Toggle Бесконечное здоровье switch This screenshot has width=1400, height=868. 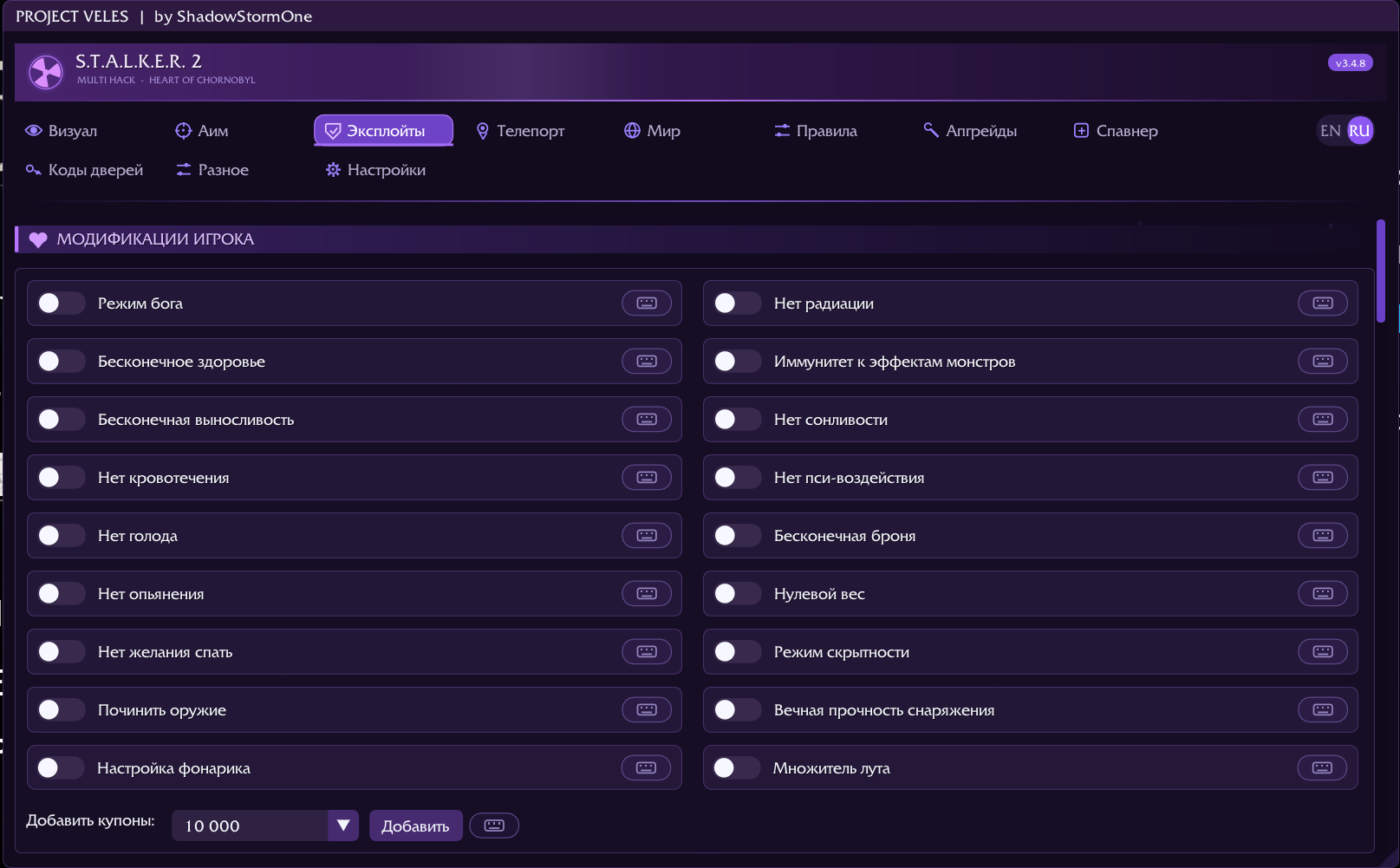tap(61, 361)
